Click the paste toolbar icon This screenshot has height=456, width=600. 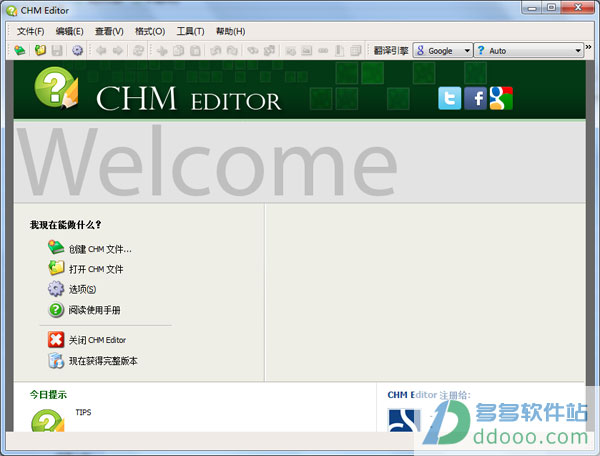pos(196,50)
